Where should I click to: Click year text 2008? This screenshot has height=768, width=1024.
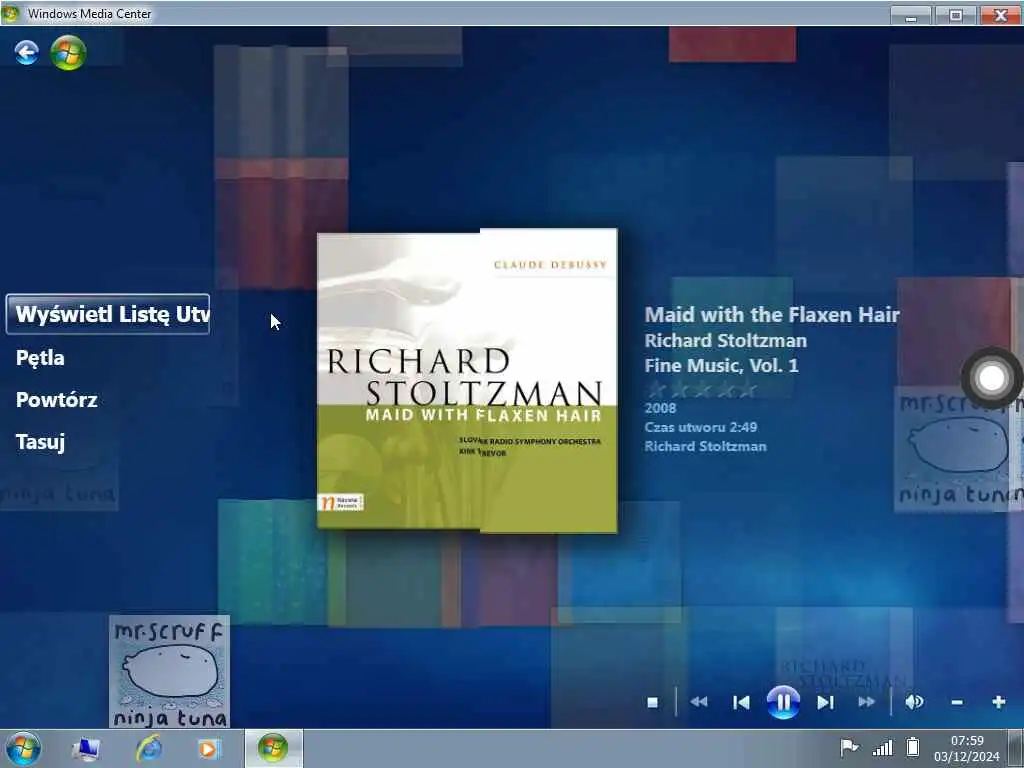click(x=660, y=408)
